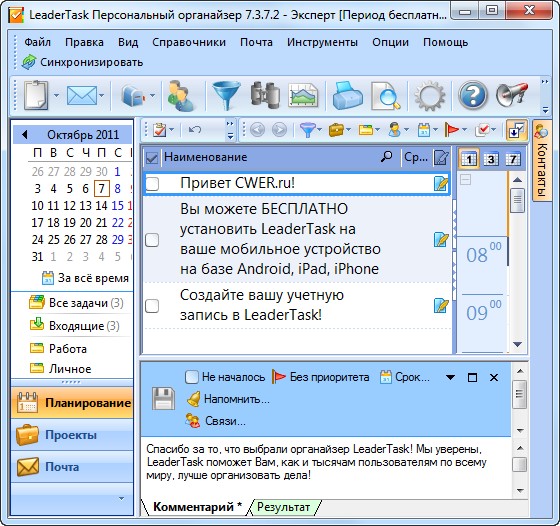The width and height of the screenshot is (560, 526).
Task: Open note icon for Привет CWER.ru! task
Action: click(x=441, y=184)
